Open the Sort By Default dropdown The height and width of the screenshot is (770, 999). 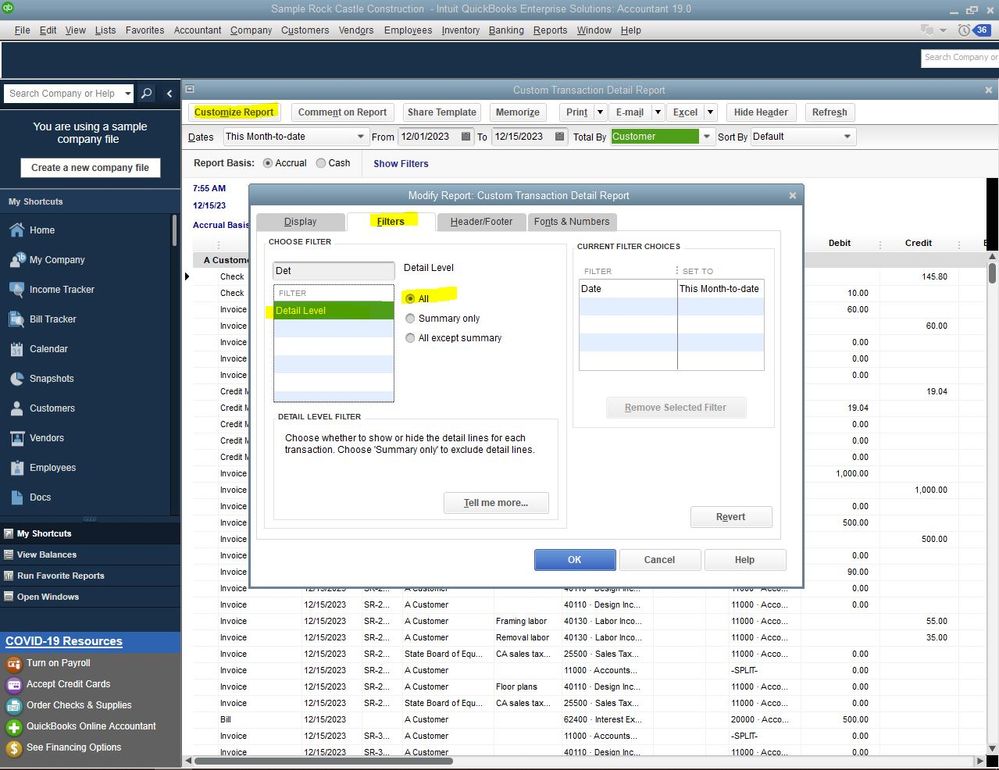(847, 136)
